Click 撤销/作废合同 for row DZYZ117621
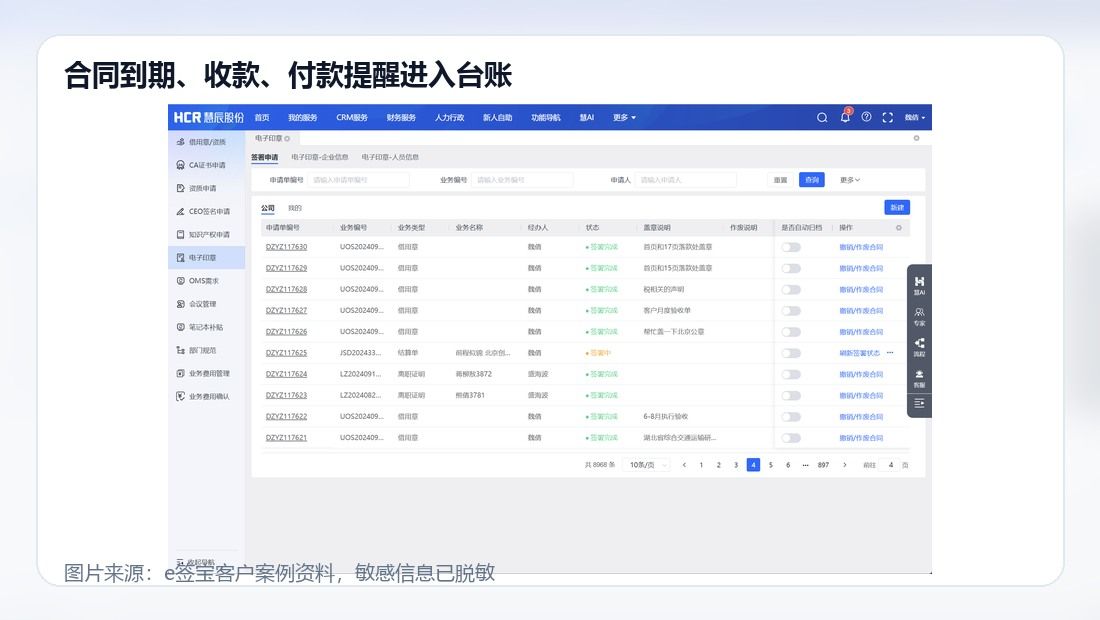 (x=861, y=438)
